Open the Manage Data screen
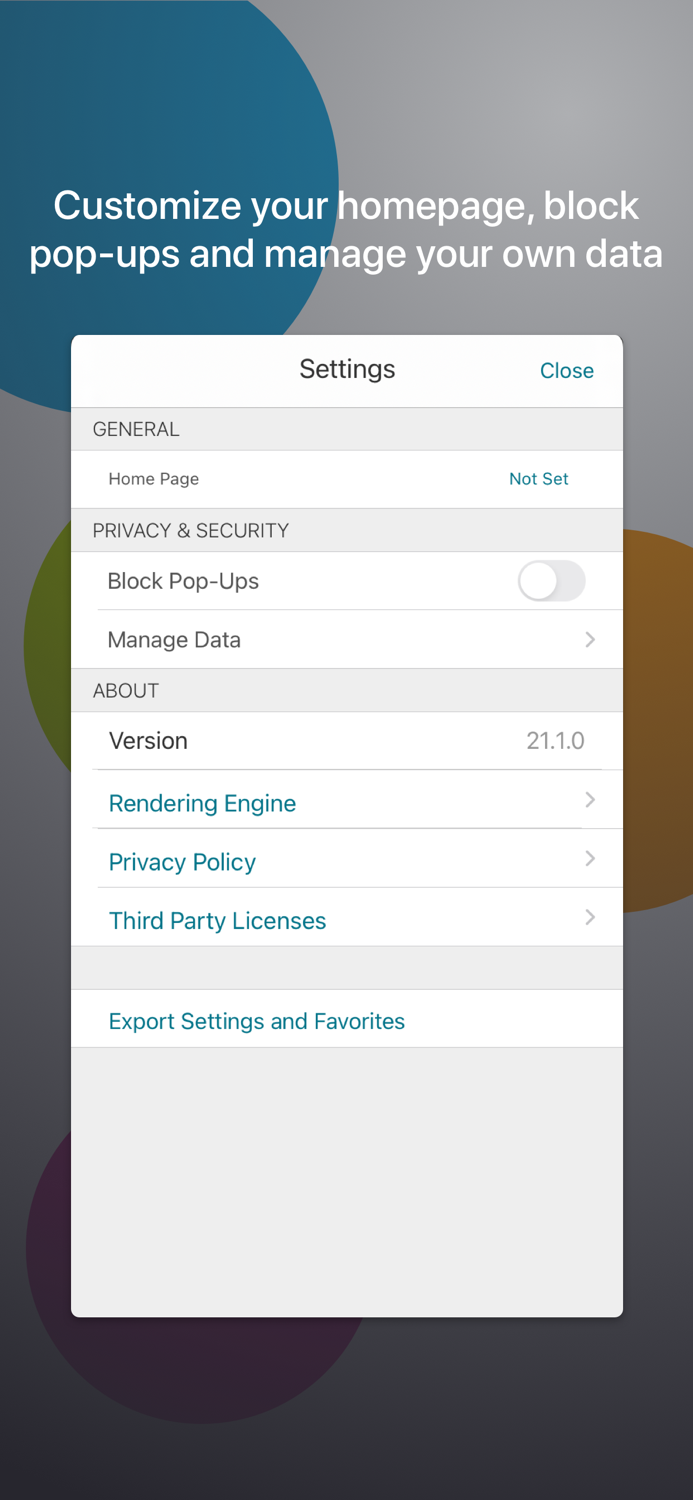 pos(174,639)
